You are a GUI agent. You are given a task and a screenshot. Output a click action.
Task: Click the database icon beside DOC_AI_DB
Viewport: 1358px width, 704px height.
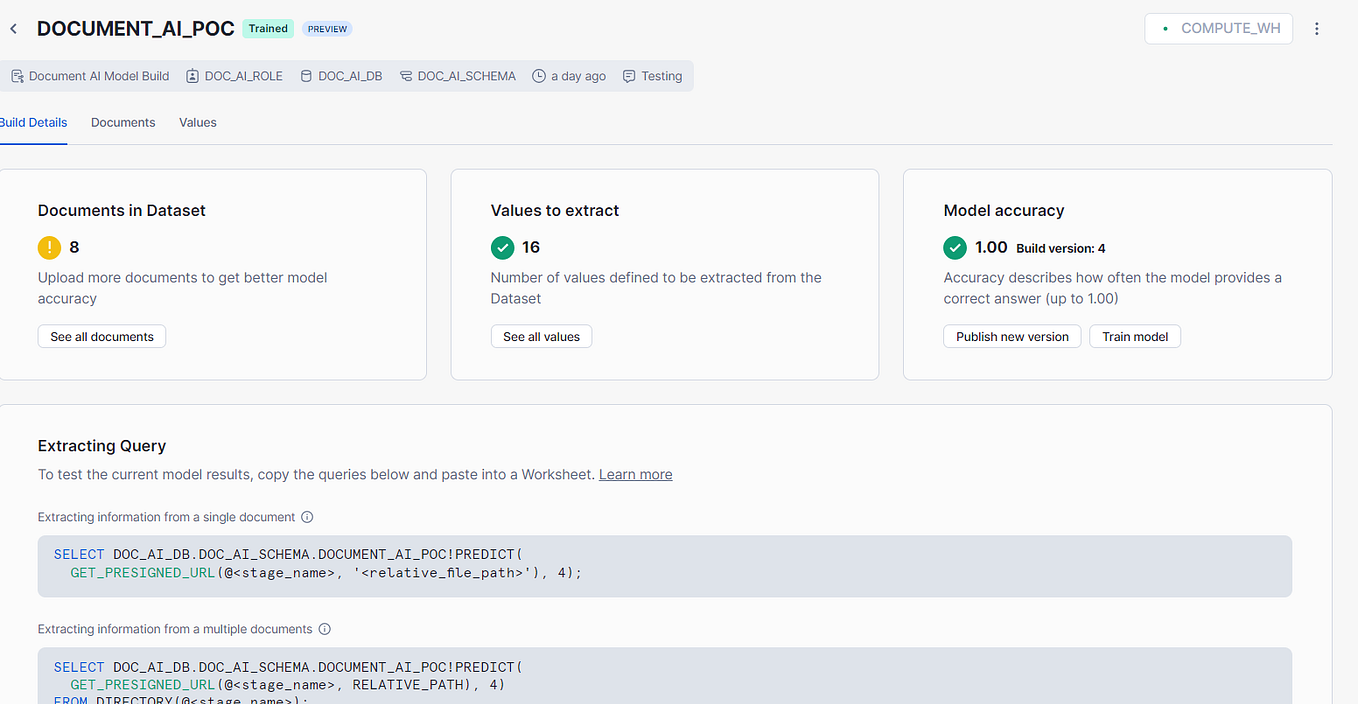pos(308,75)
